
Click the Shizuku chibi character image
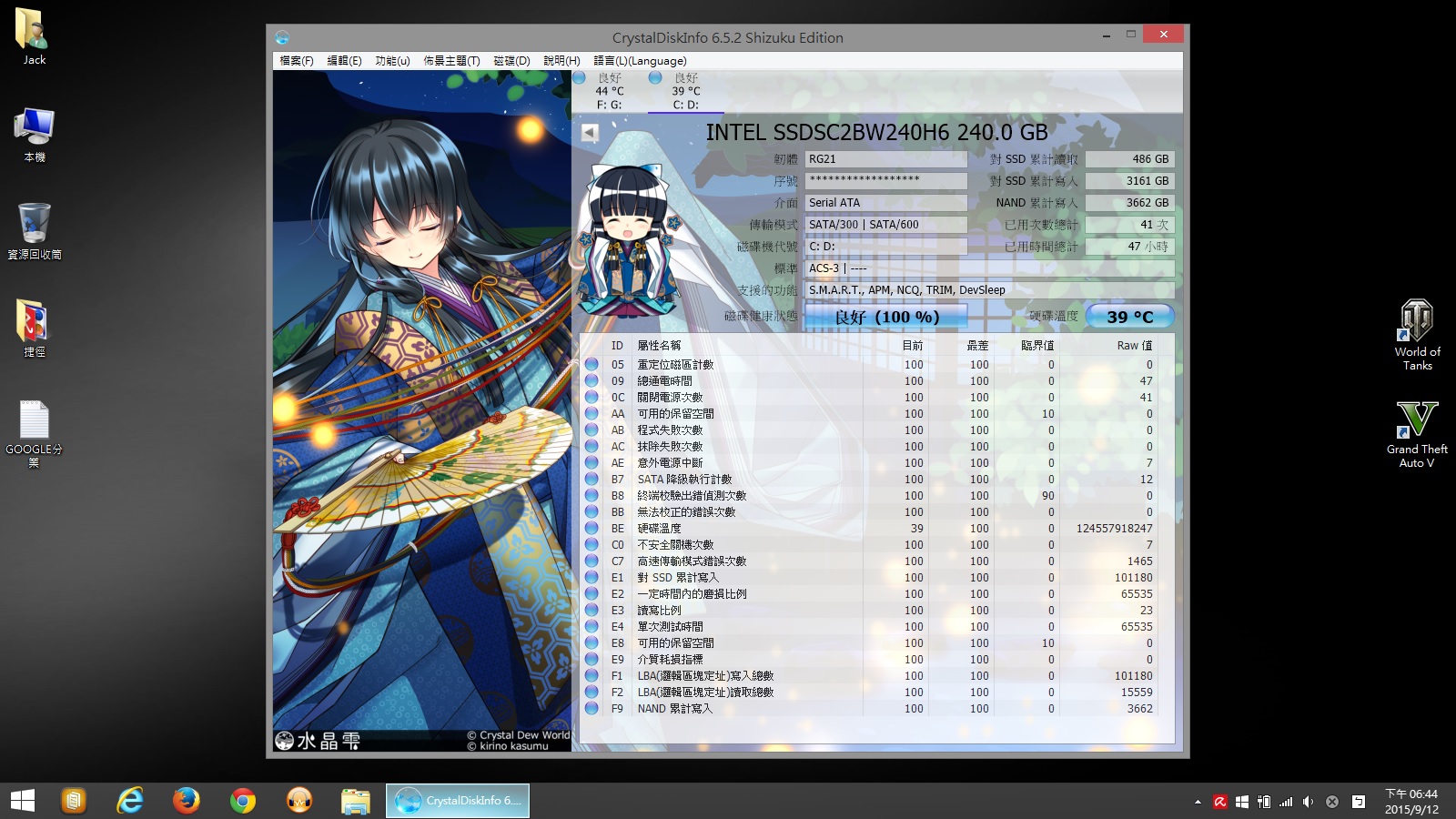pyautogui.click(x=627, y=238)
